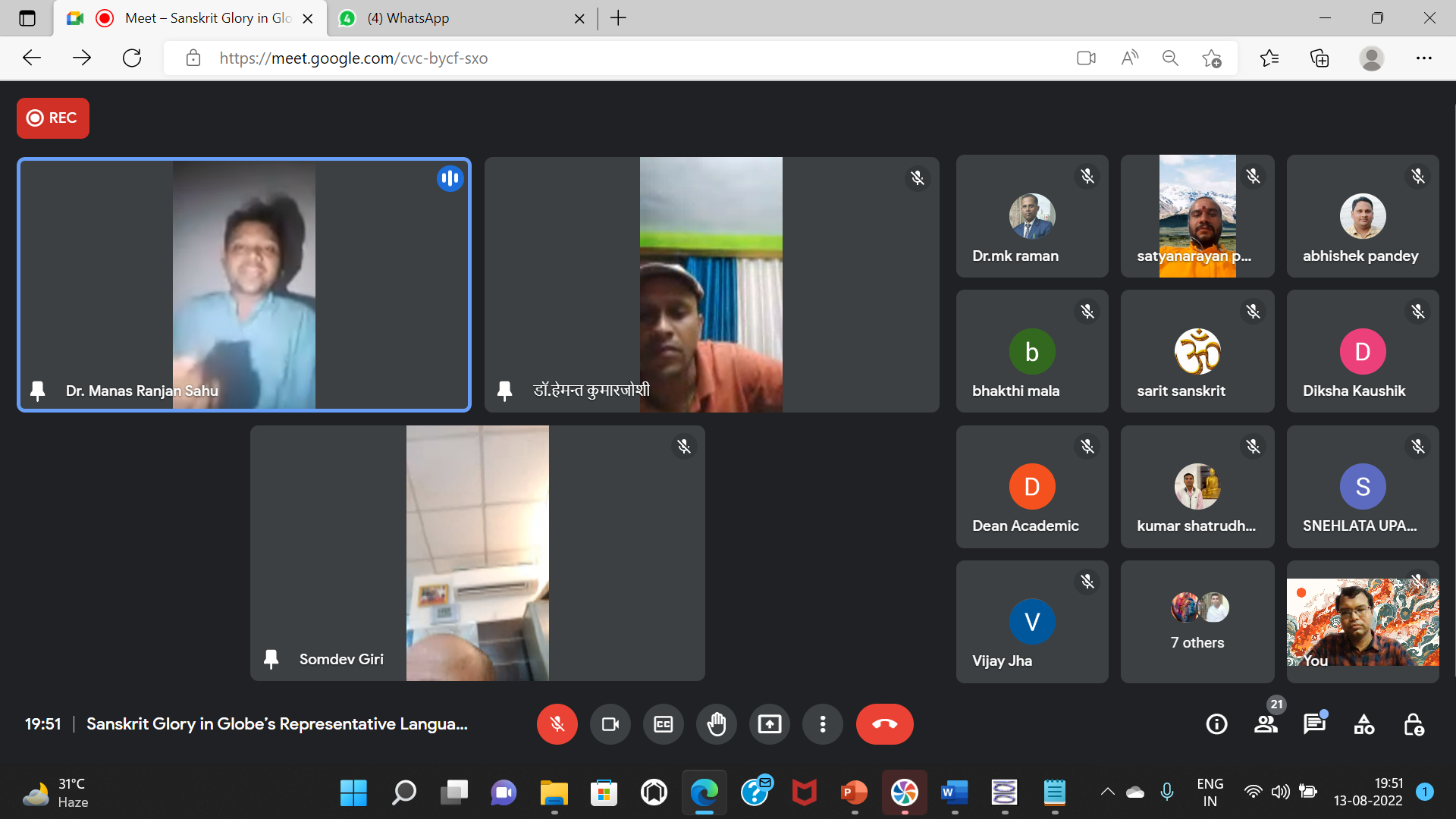Unpin Dr. Manas Ranjan Sahu tile
This screenshot has width=1456, height=819.
37,391
